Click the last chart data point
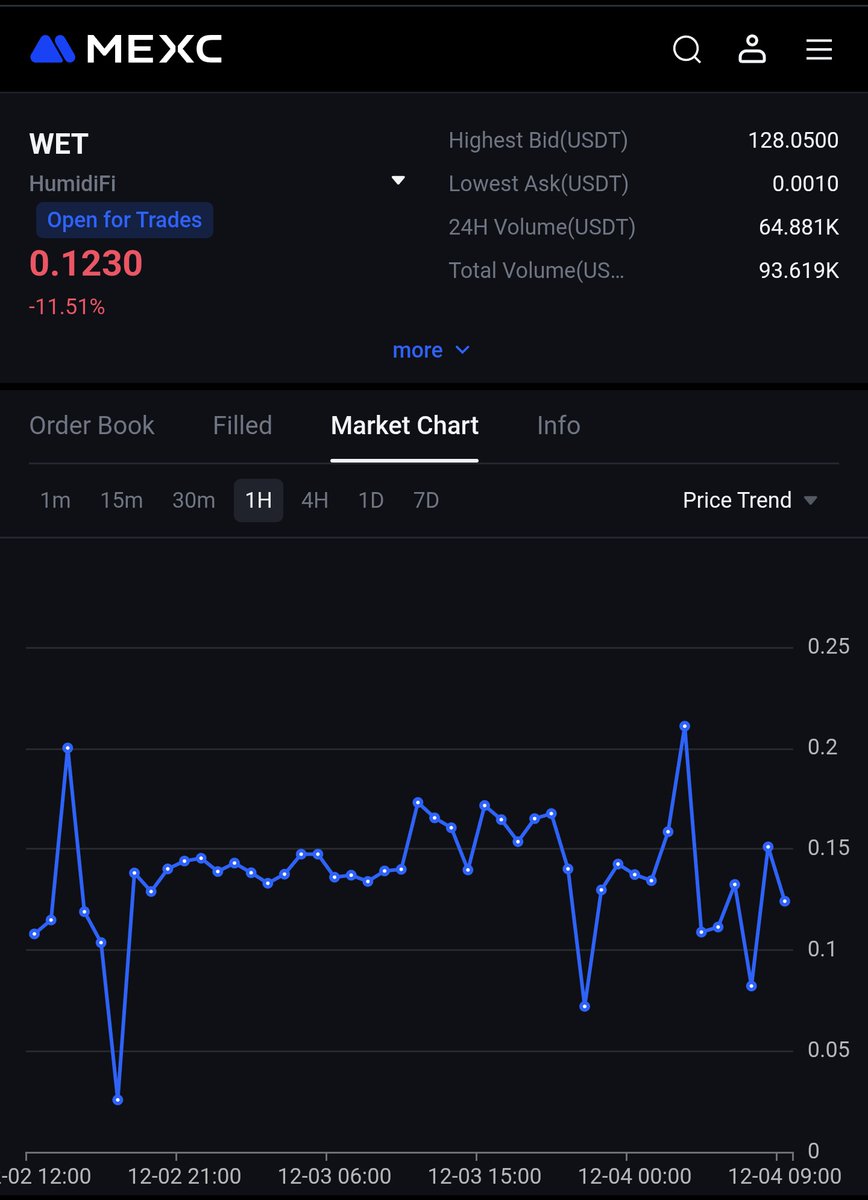 click(785, 901)
